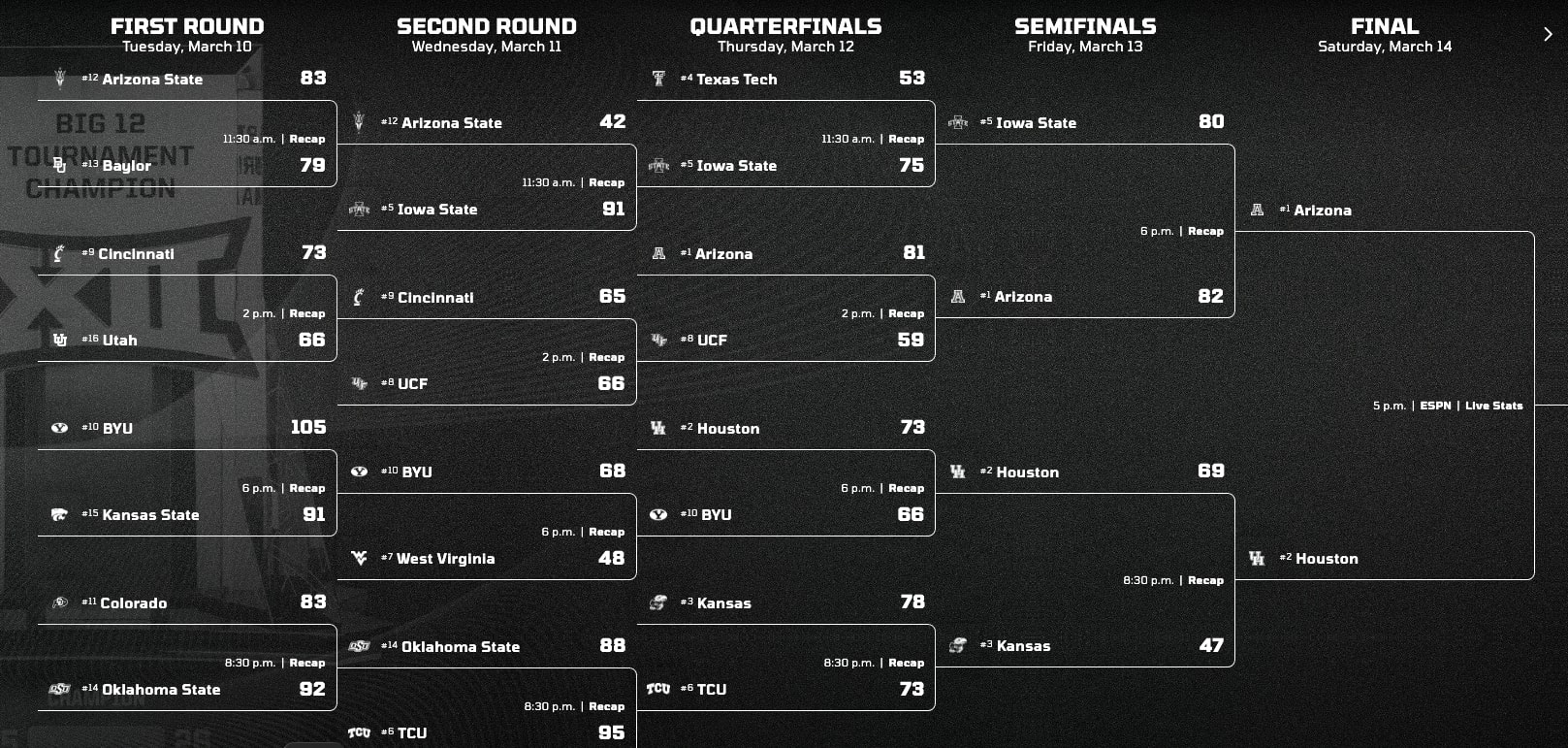Click the Baylor logo in First Round
The height and width of the screenshot is (748, 1568).
coord(60,166)
